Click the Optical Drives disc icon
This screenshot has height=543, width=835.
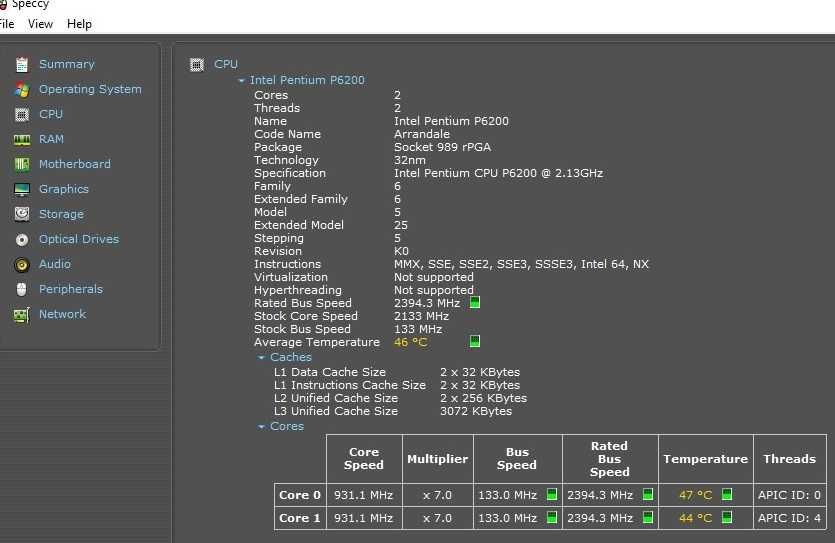coord(22,240)
